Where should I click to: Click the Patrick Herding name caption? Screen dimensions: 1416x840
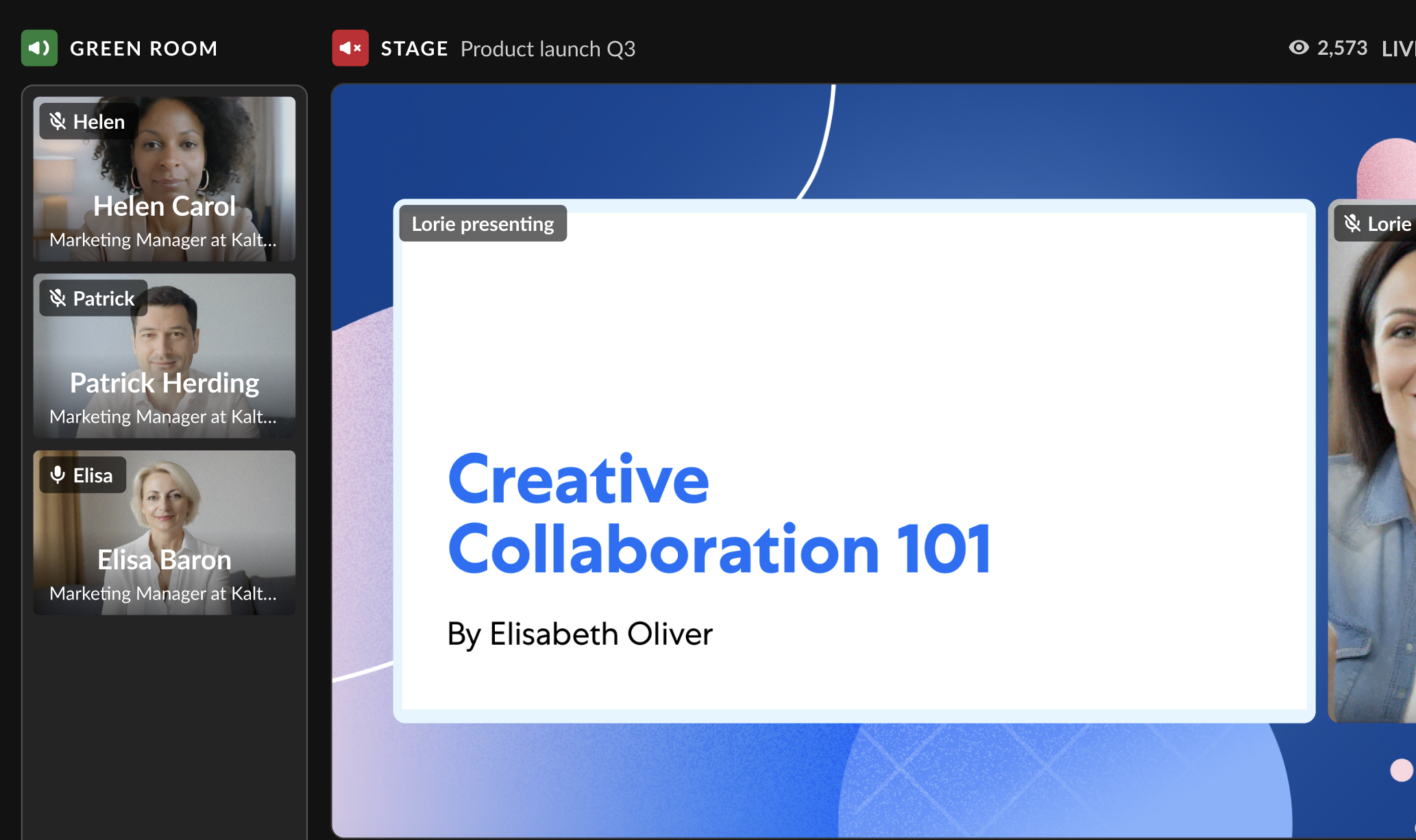(x=164, y=383)
